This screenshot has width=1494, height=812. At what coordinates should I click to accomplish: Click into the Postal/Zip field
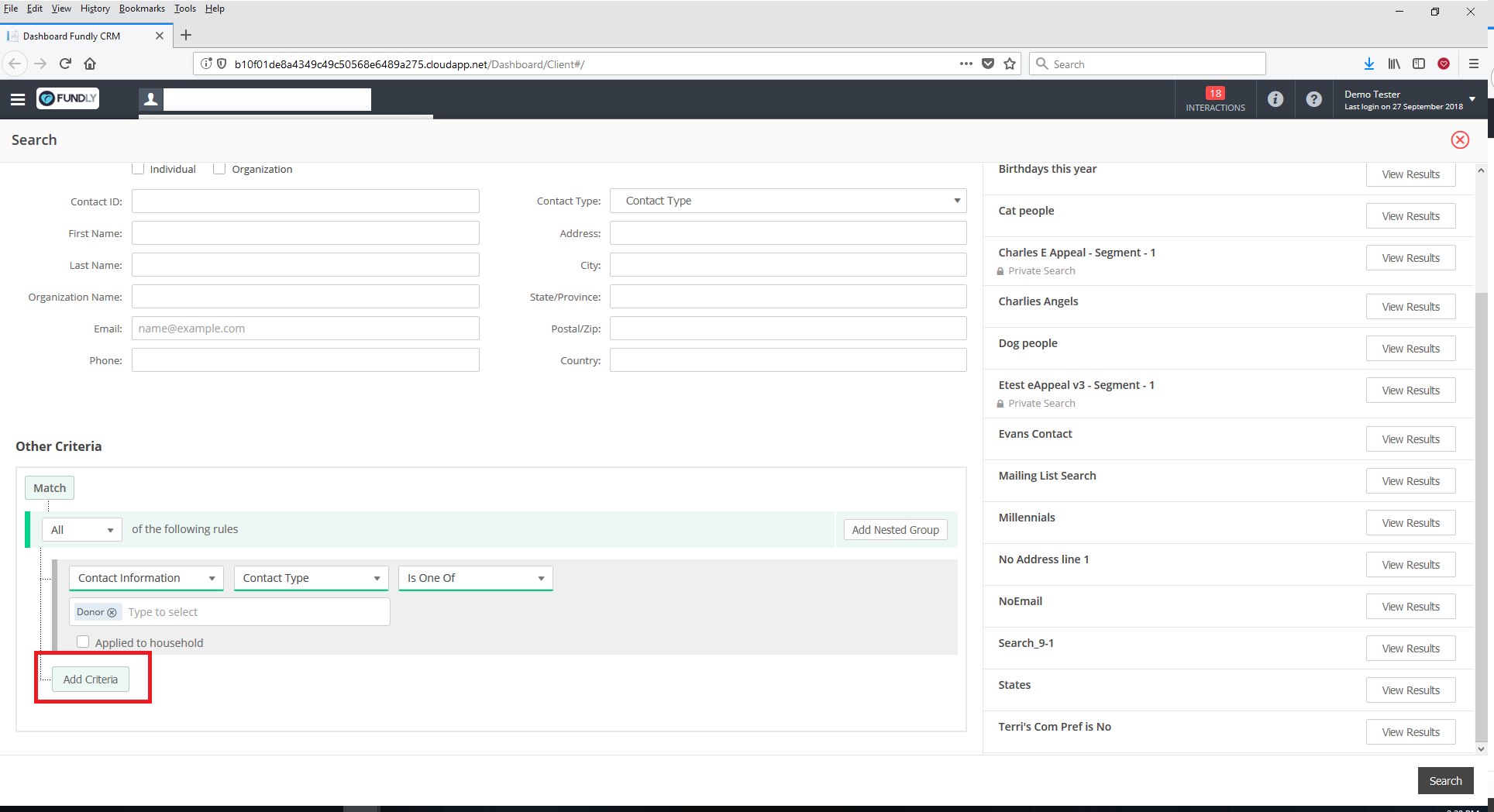click(788, 329)
